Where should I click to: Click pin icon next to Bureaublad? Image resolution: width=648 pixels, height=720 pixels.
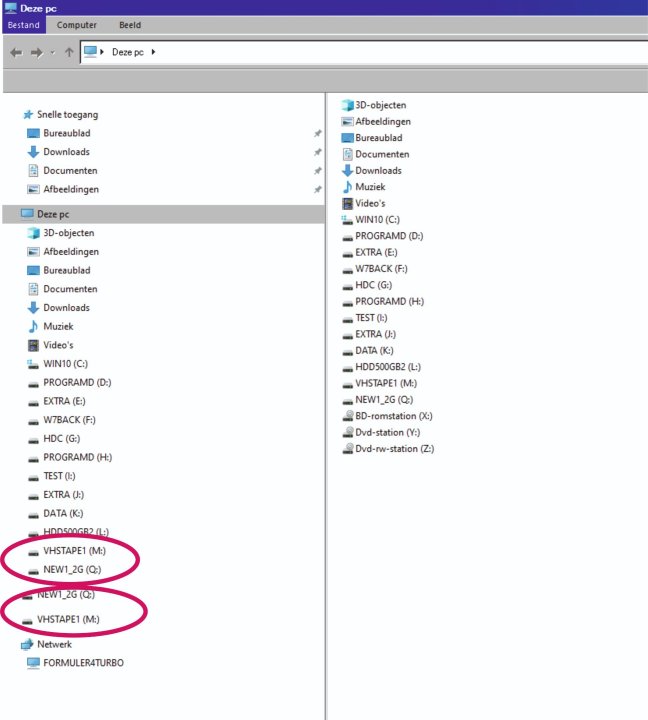[x=317, y=134]
